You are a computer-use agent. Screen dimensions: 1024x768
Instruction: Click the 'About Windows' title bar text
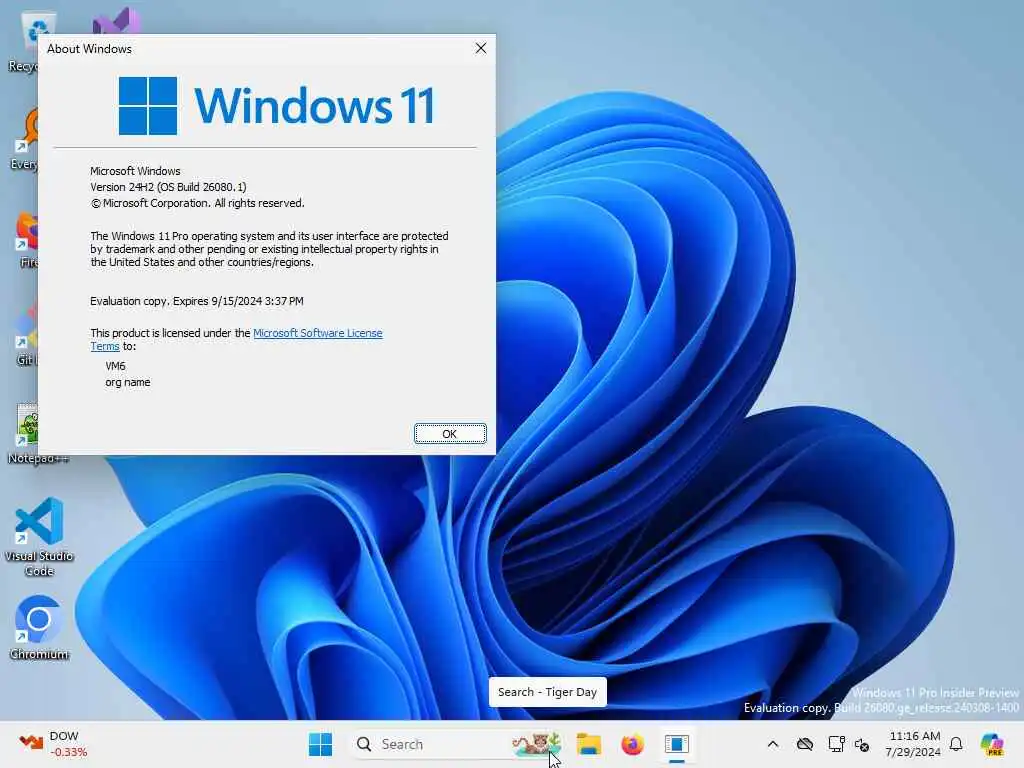tap(89, 49)
